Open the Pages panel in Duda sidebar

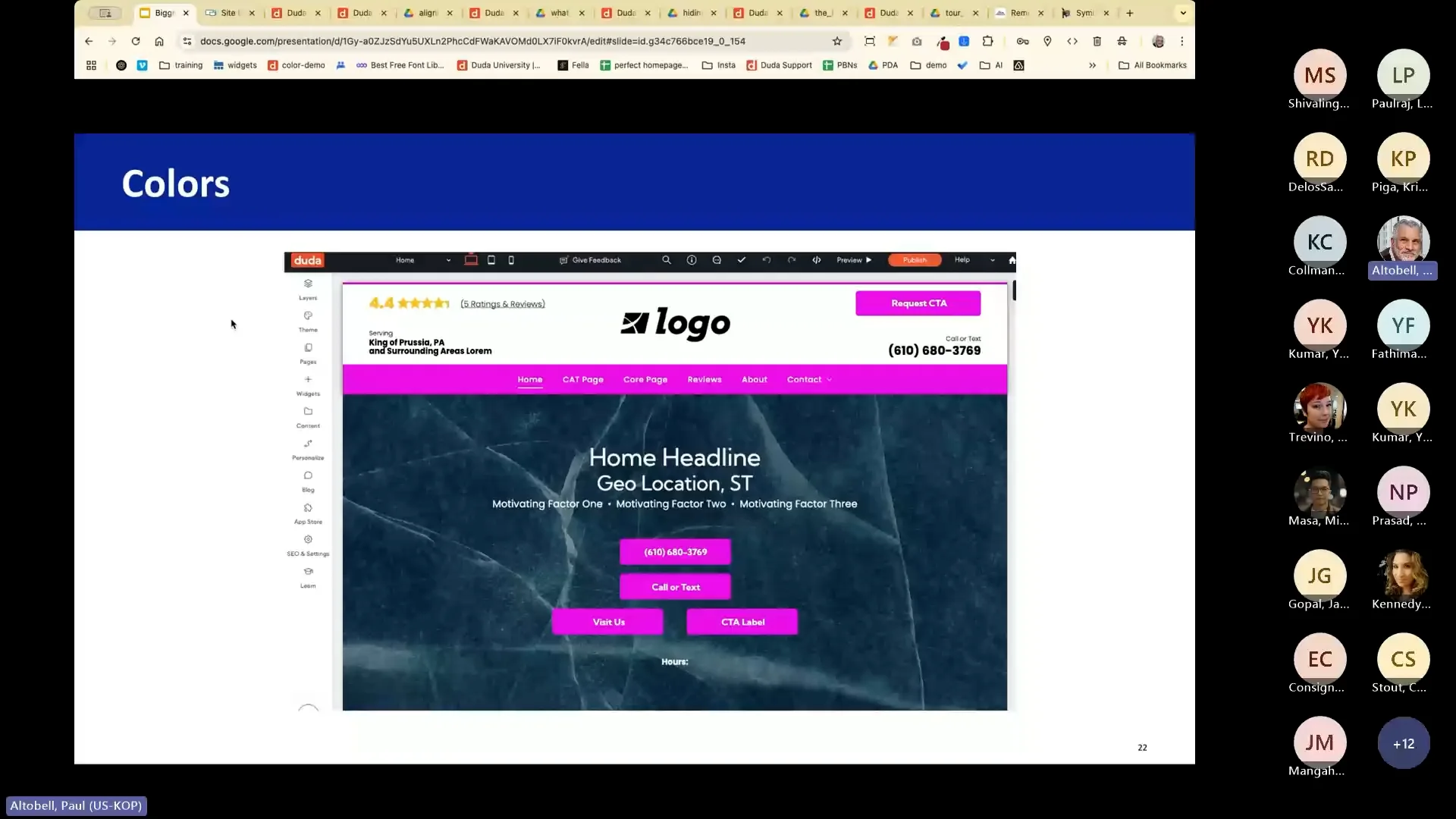[x=308, y=353]
